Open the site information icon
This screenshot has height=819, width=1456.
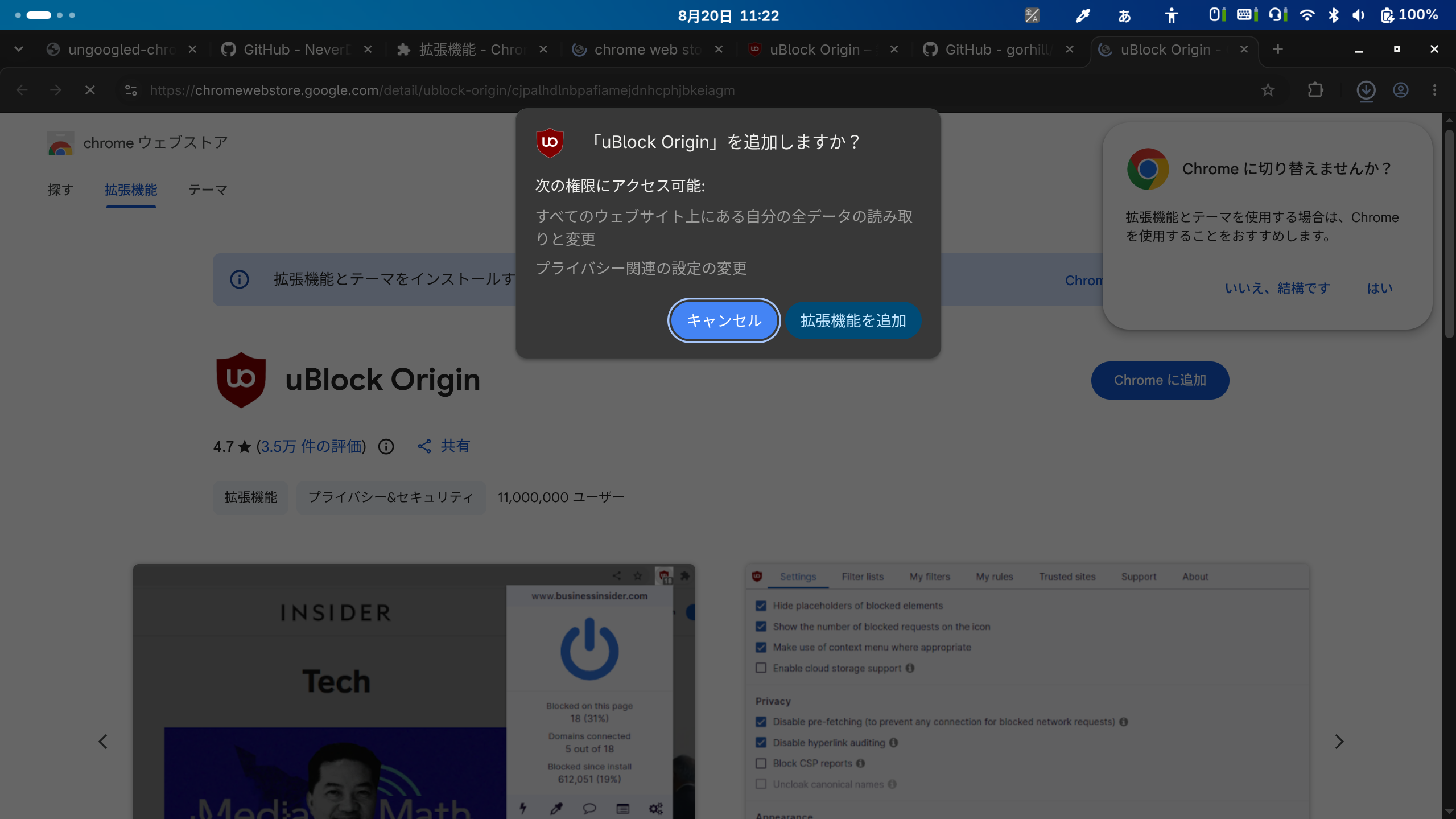click(x=131, y=90)
